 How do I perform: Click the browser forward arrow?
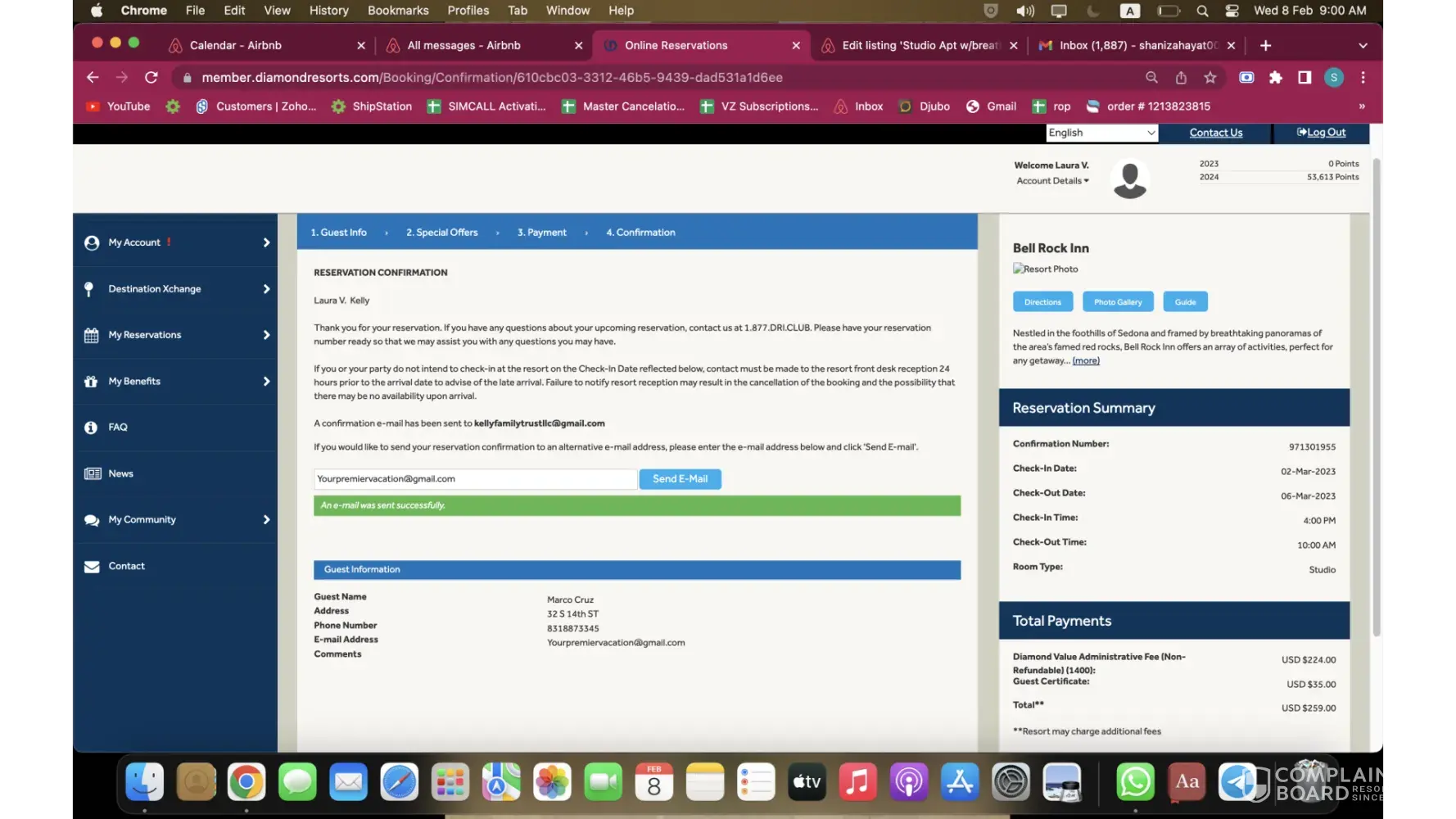(122, 77)
